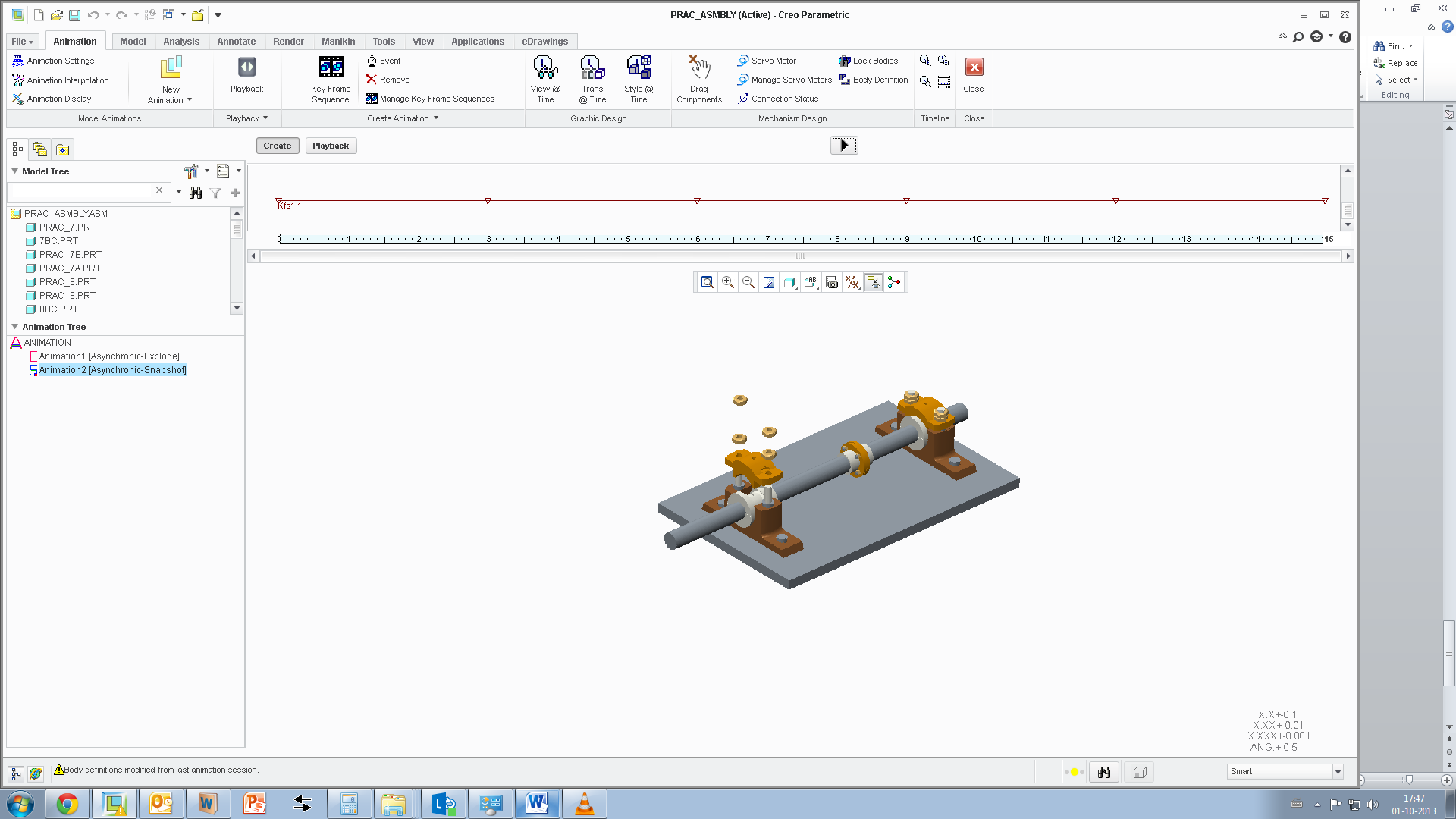The height and width of the screenshot is (819, 1456).
Task: Select Style @ Time tool
Action: click(x=639, y=79)
